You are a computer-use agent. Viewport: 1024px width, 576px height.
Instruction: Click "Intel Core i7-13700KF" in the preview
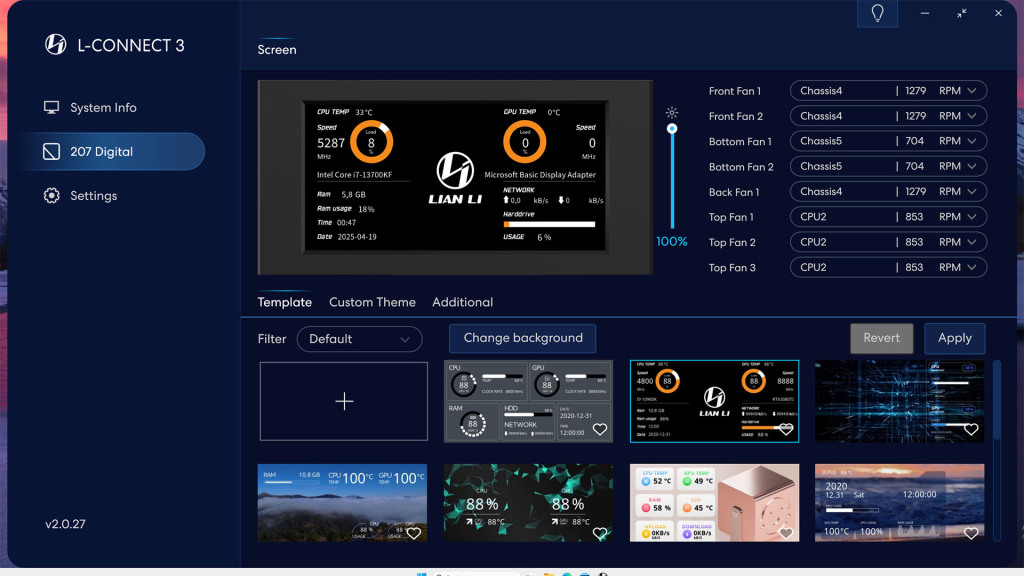(x=355, y=175)
